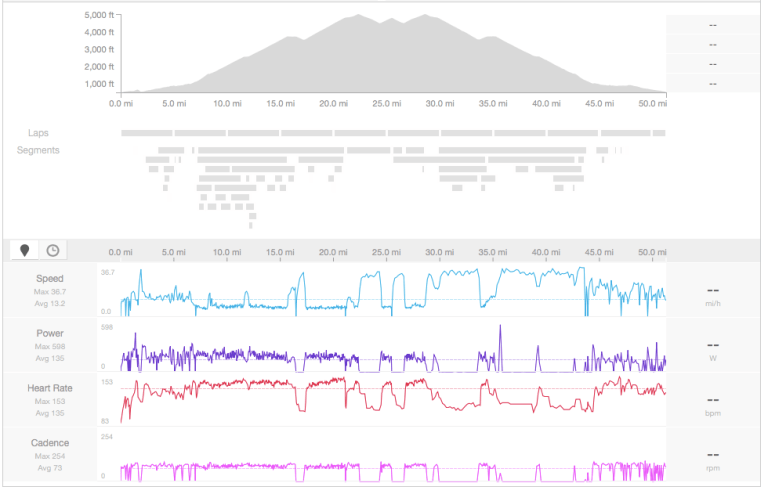Select the first lap bar in Laps row
This screenshot has height=494, width=768.
point(147,133)
